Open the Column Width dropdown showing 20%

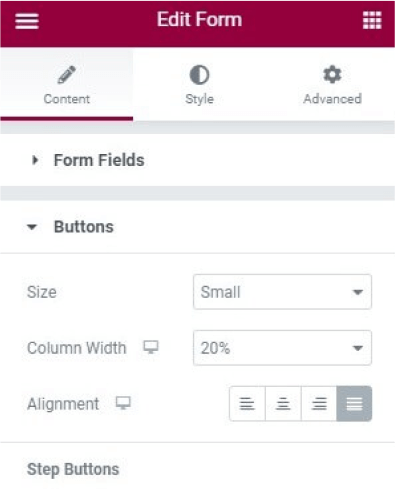pyautogui.click(x=282, y=348)
